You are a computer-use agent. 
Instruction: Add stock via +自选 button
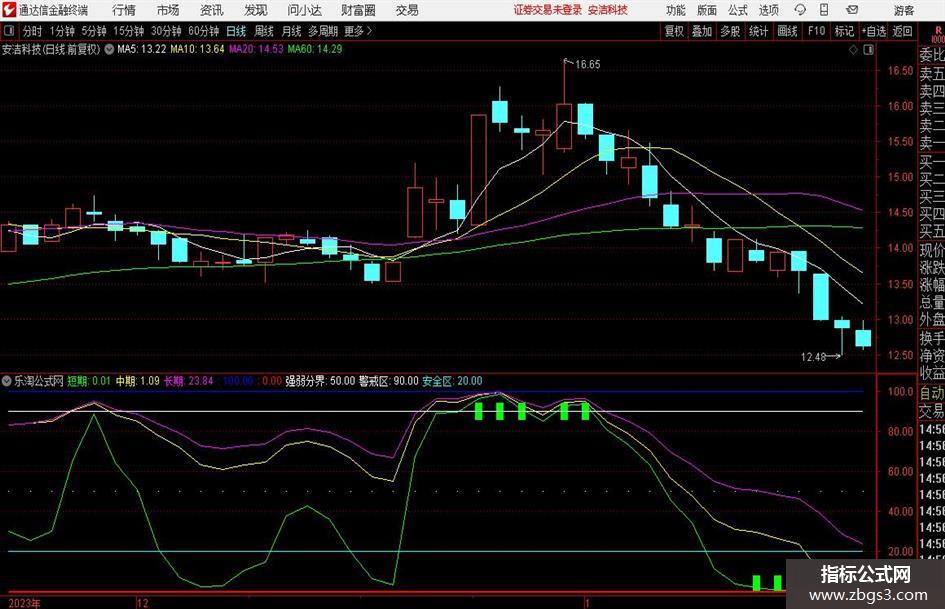coord(874,31)
